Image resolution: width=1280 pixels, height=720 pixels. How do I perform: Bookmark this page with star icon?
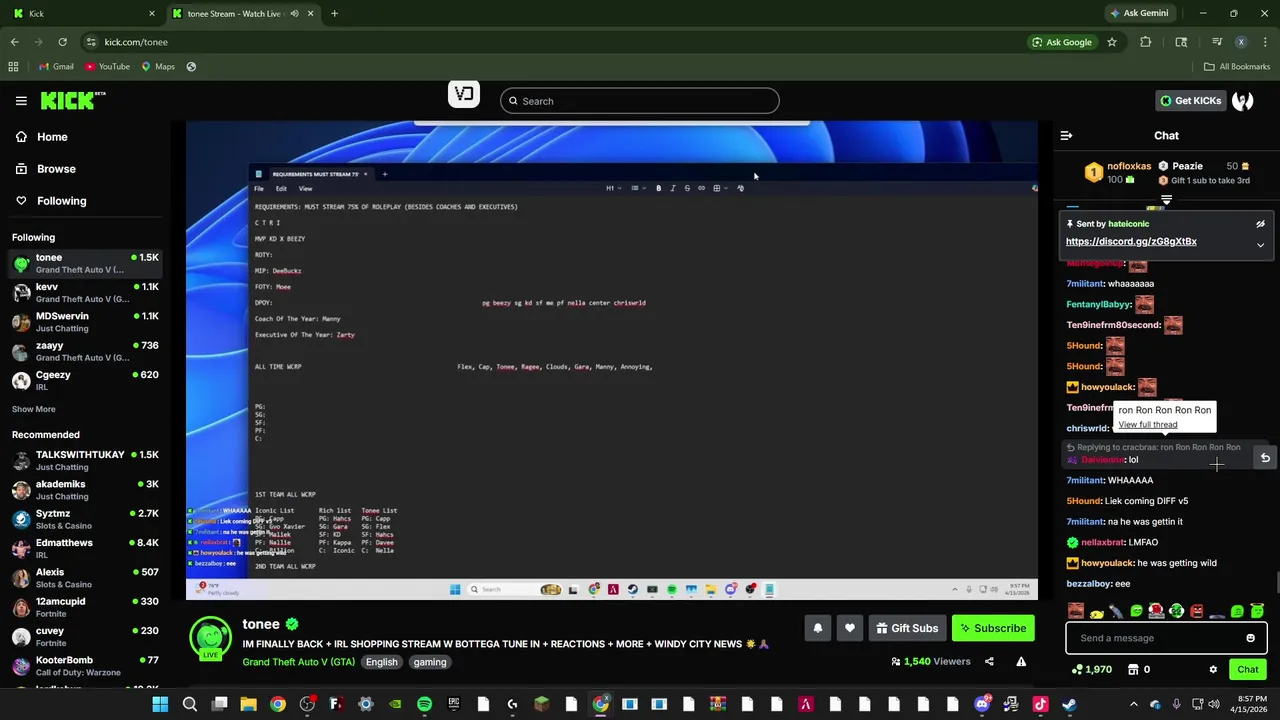point(1111,42)
